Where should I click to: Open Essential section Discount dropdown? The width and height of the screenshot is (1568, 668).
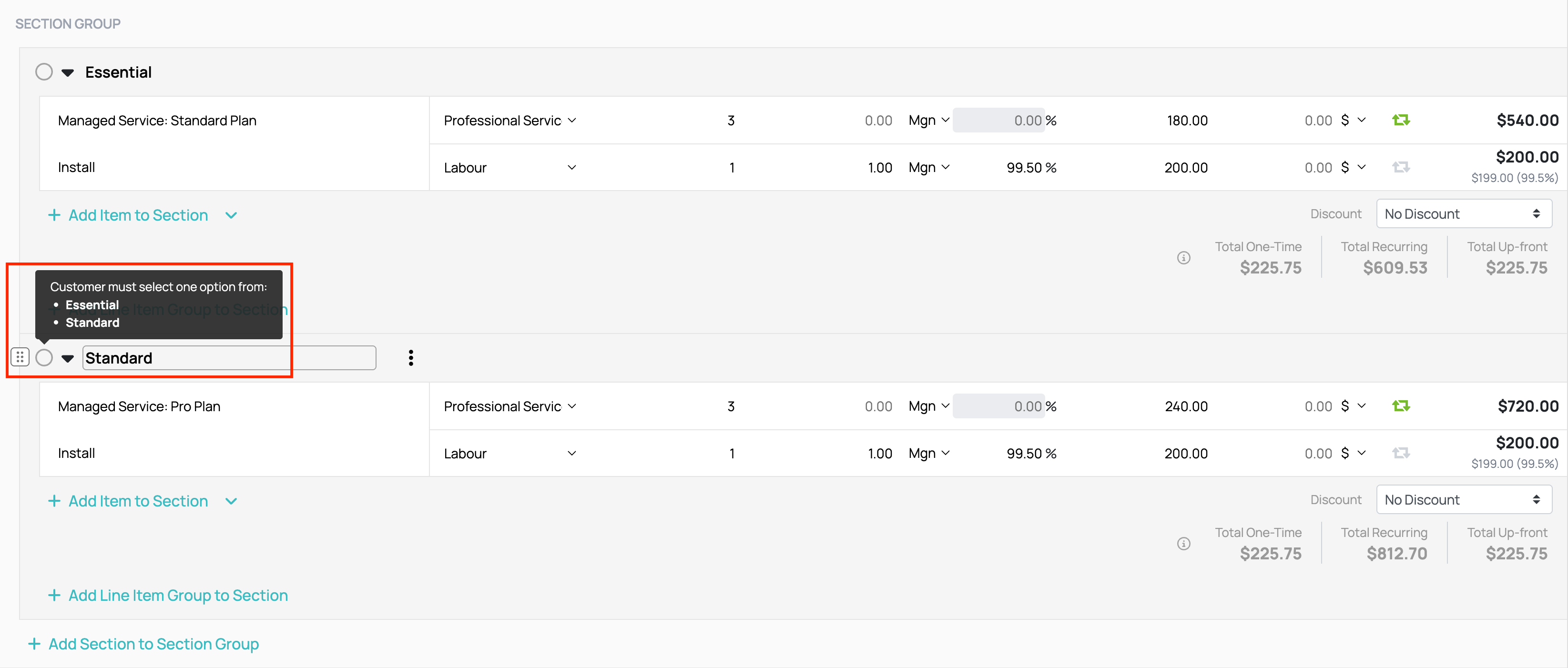[1463, 214]
